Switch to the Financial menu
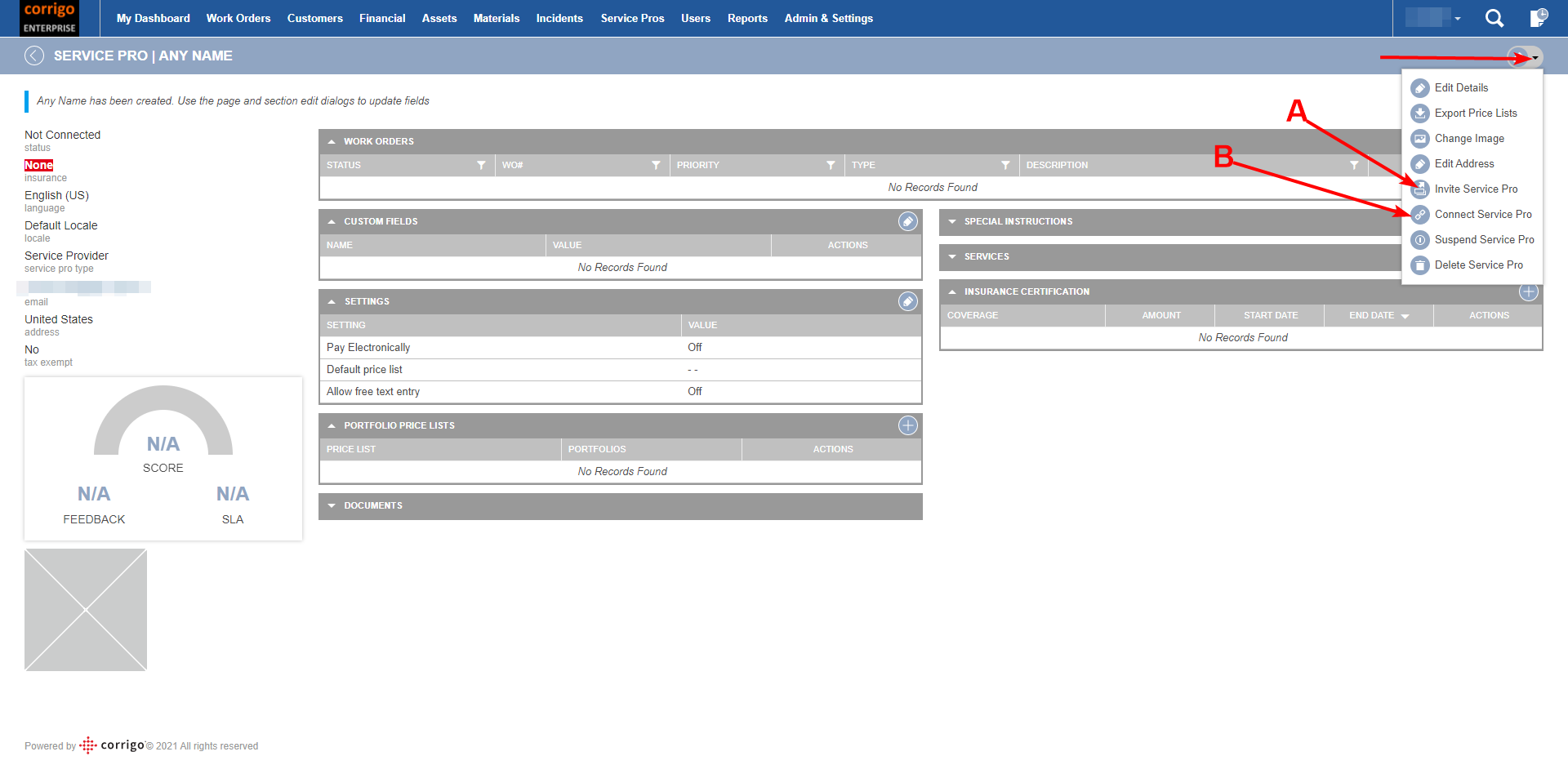The width and height of the screenshot is (1568, 765). point(382,18)
